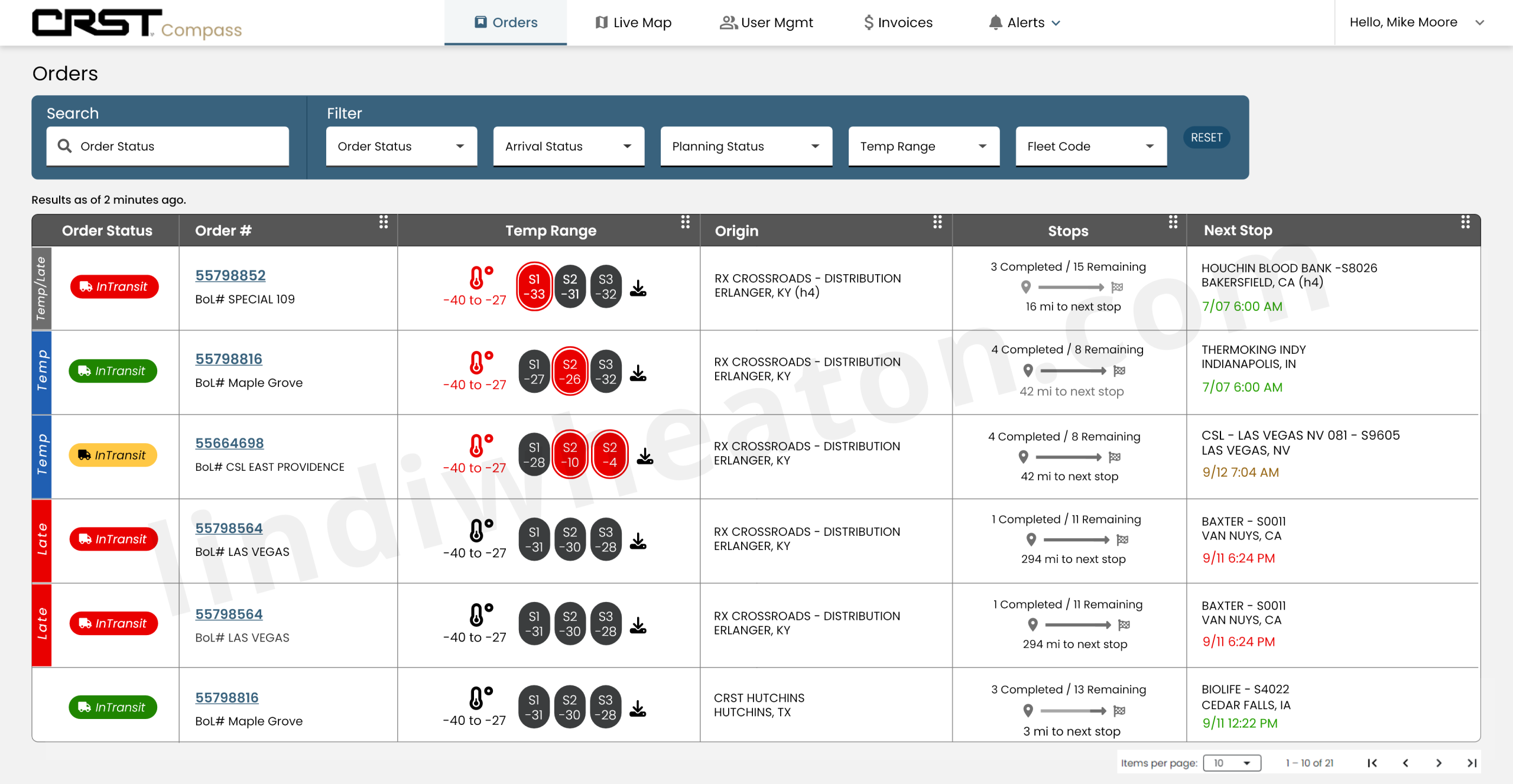The height and width of the screenshot is (784, 1513).
Task: Open Invoices from the top navigation
Action: click(x=897, y=22)
